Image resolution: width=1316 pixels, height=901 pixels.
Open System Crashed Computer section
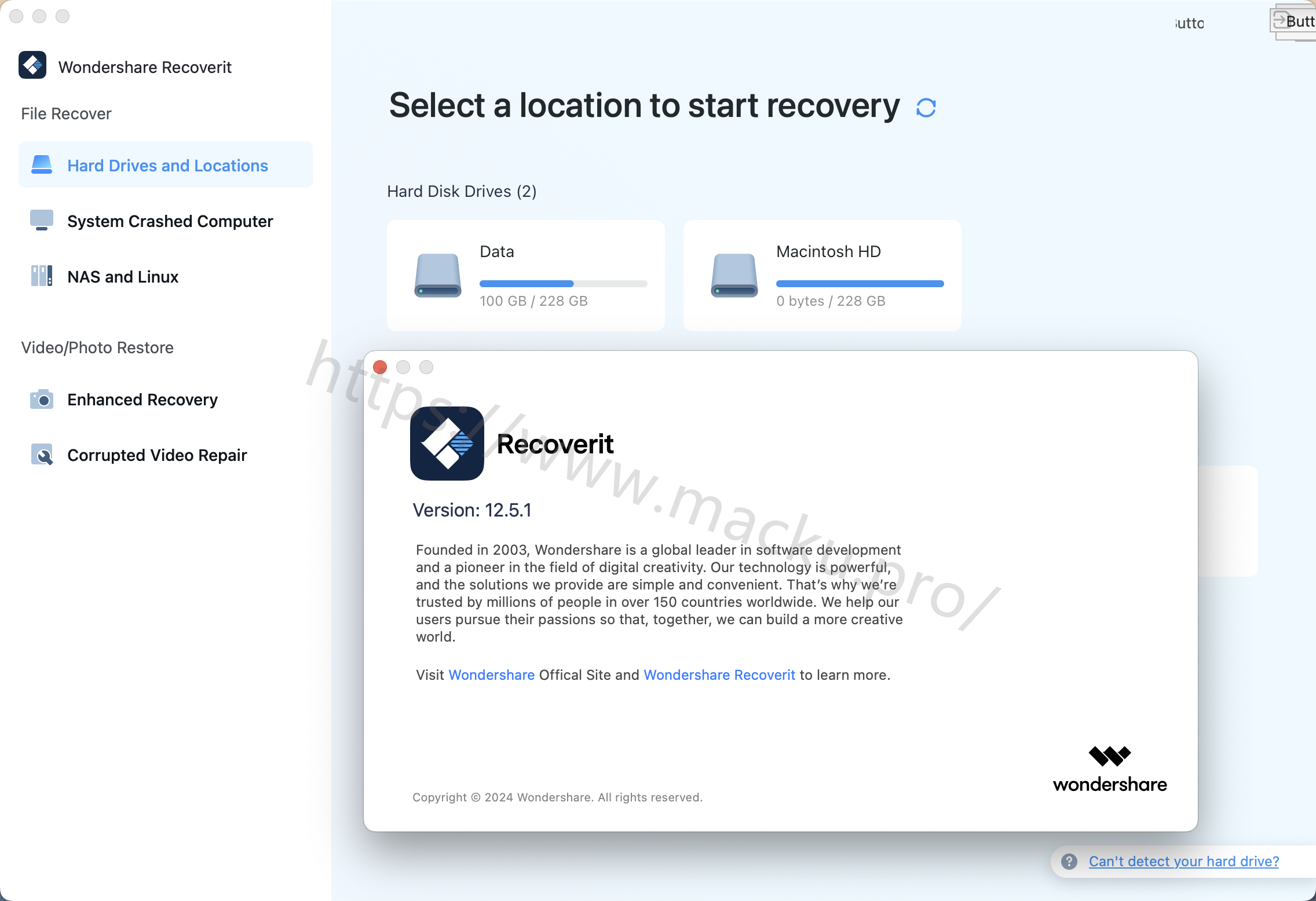click(x=166, y=221)
